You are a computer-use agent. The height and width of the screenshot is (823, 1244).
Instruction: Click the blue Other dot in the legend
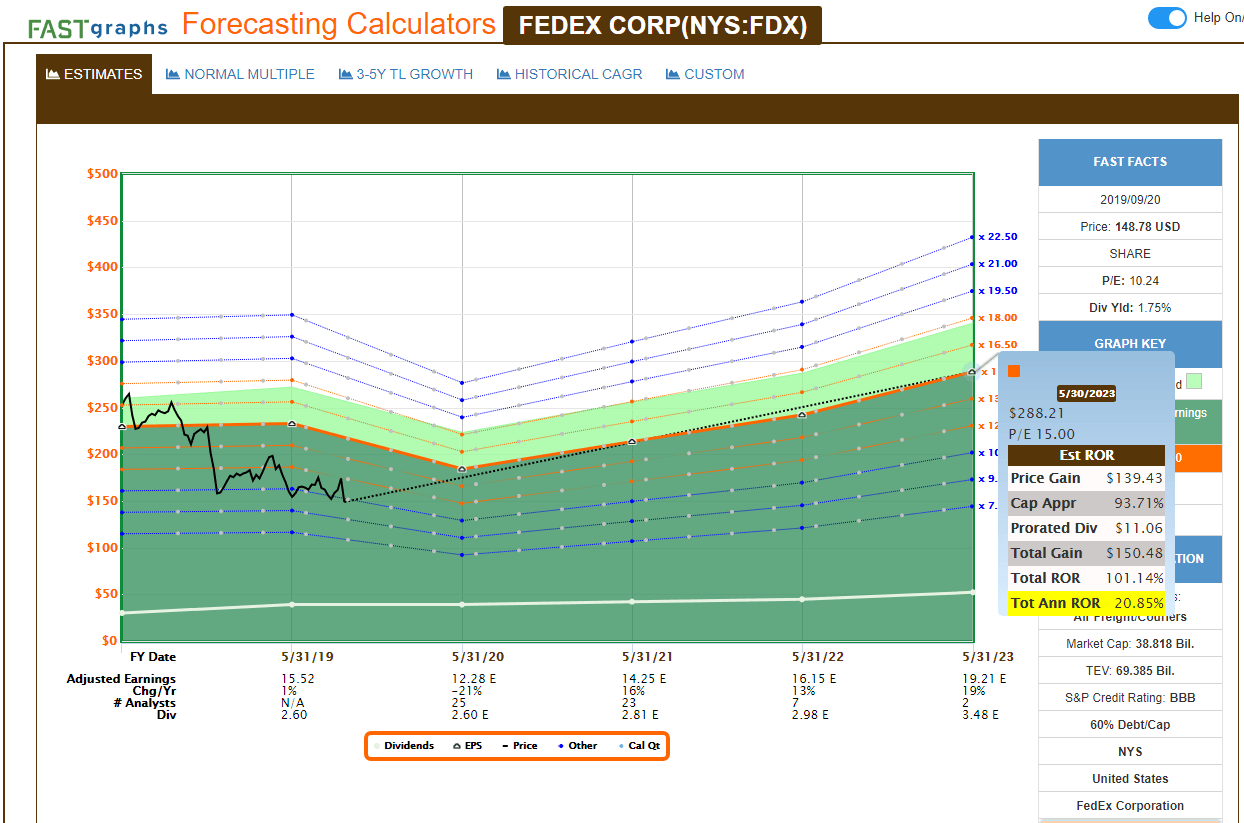coord(561,746)
